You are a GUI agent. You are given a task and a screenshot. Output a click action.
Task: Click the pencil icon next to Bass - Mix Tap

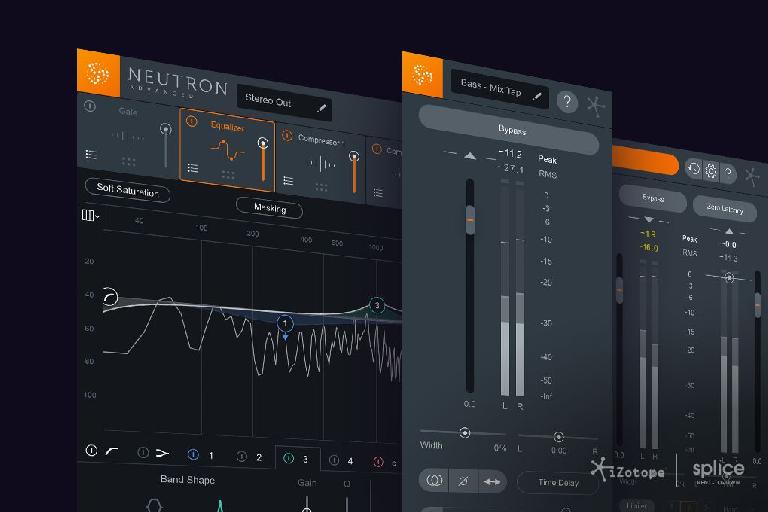pyautogui.click(x=537, y=97)
